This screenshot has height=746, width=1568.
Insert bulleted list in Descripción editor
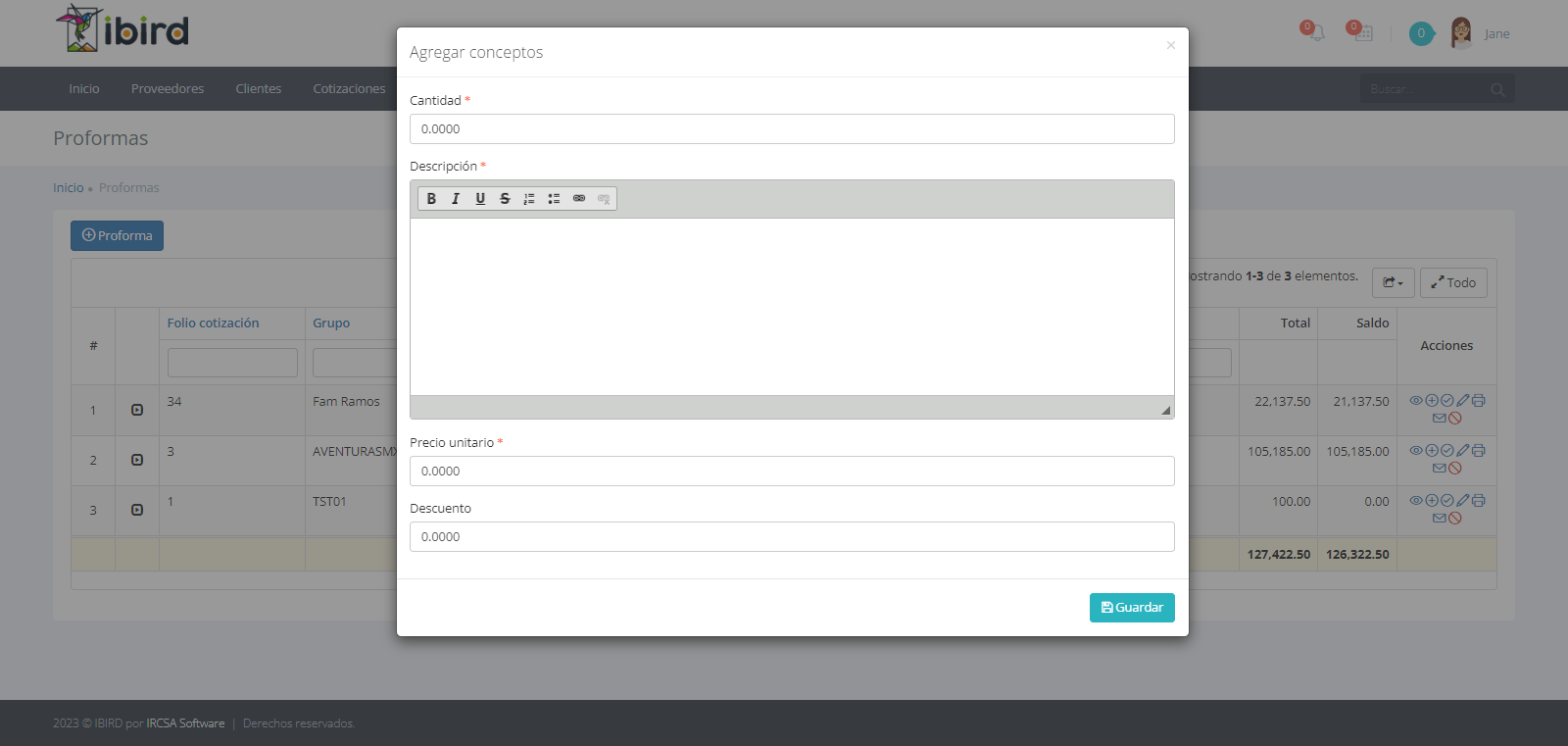(554, 198)
